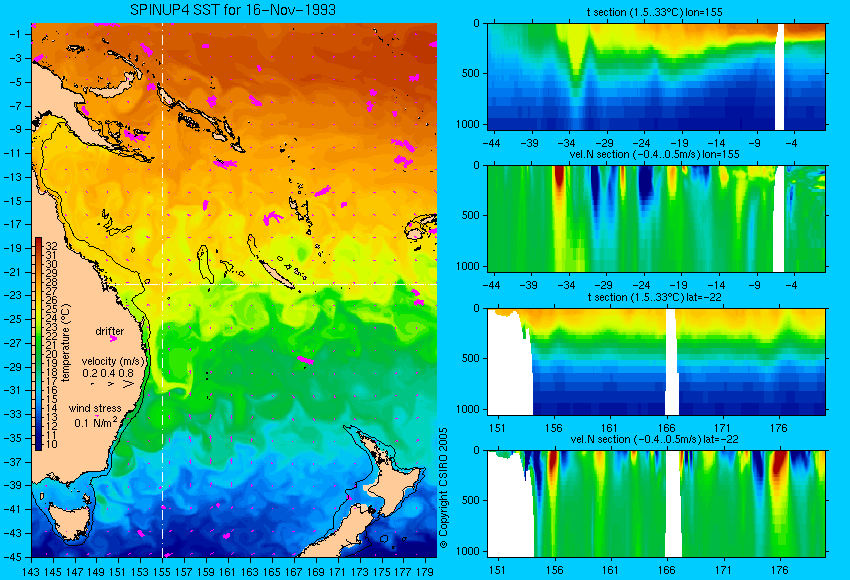Click '1000' depth tick of lon=155 velocity section
This screenshot has height=580, width=850.
click(x=468, y=266)
